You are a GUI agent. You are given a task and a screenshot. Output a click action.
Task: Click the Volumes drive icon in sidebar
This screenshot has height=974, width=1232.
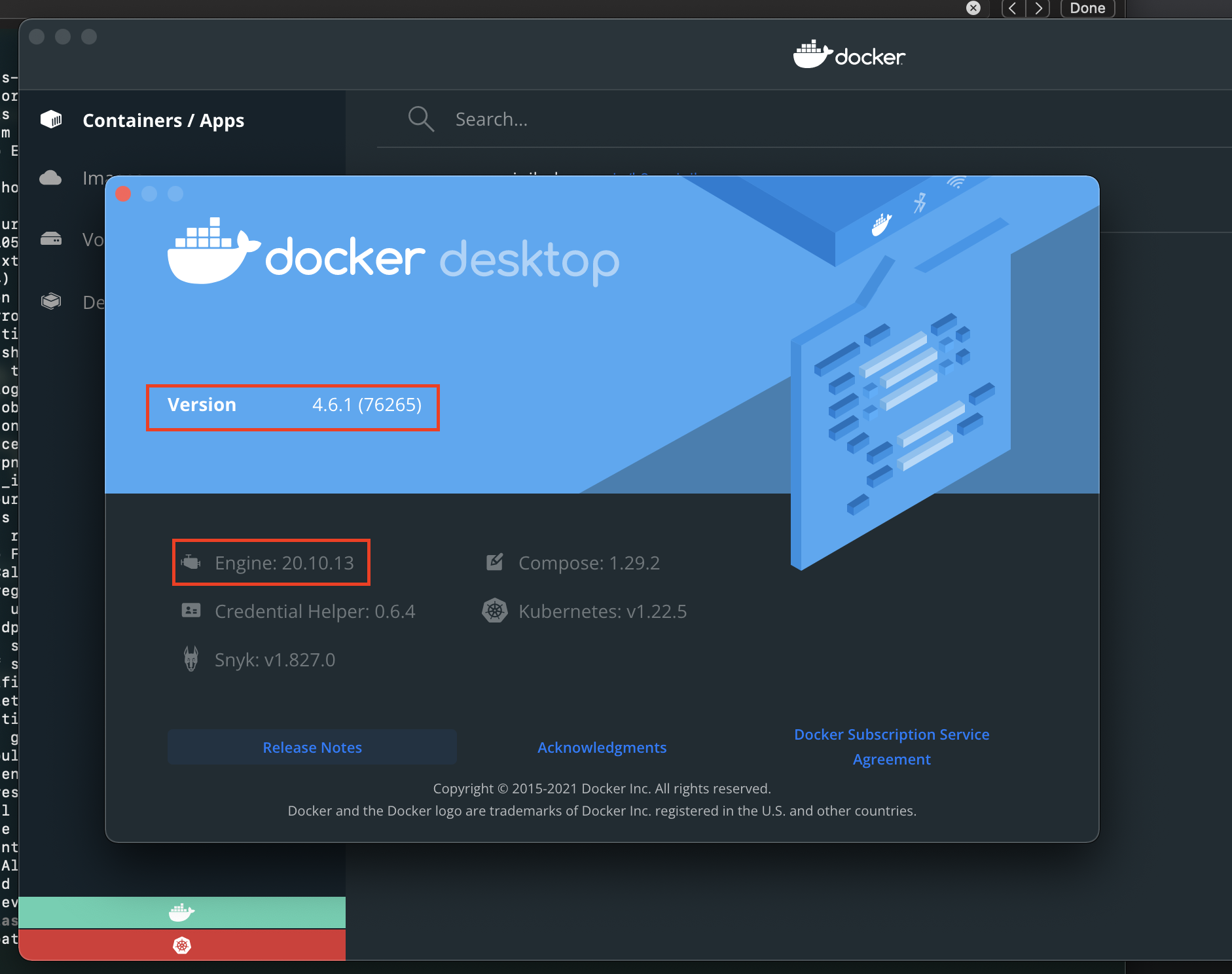coord(51,239)
